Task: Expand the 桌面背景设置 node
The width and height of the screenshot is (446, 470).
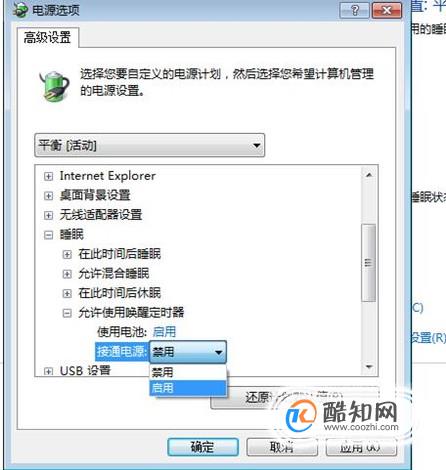Action: coord(48,196)
